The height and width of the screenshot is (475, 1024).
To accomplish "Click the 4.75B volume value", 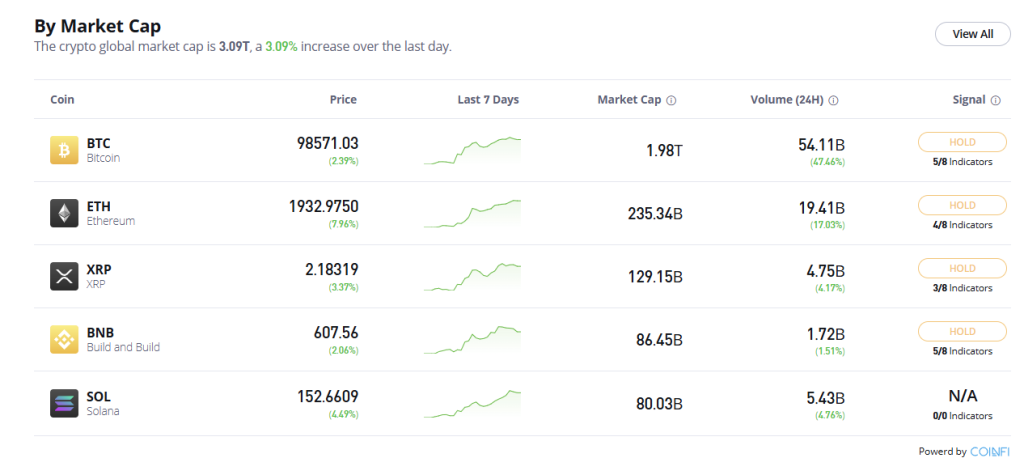I will point(825,271).
